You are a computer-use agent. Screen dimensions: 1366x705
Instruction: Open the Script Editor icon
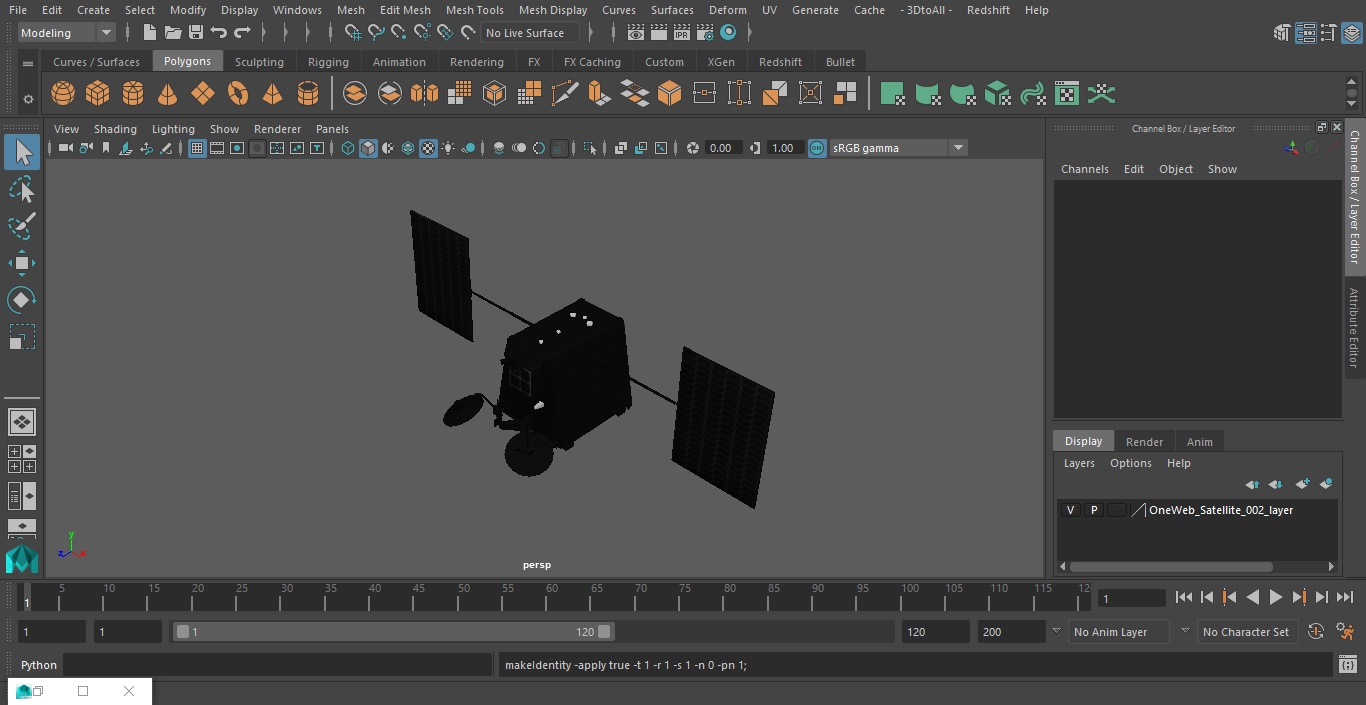coord(1347,665)
